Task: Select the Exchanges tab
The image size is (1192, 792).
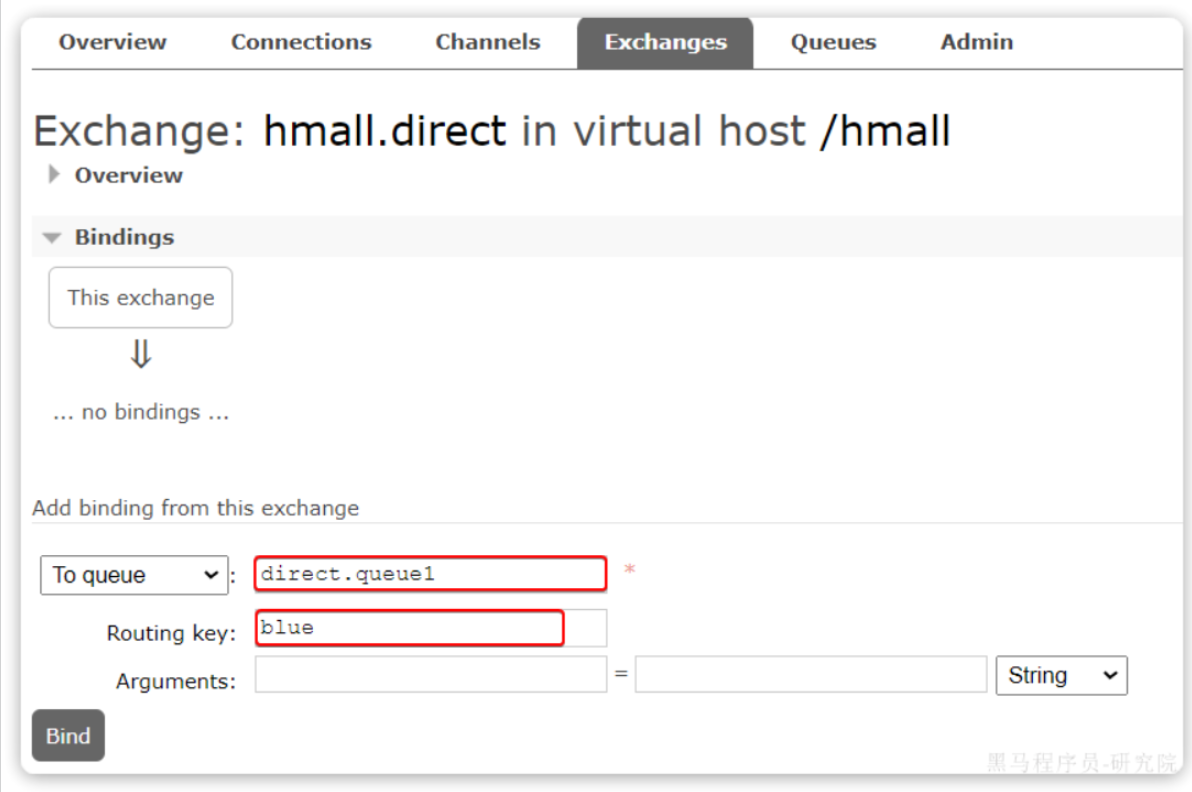Action: click(x=665, y=43)
